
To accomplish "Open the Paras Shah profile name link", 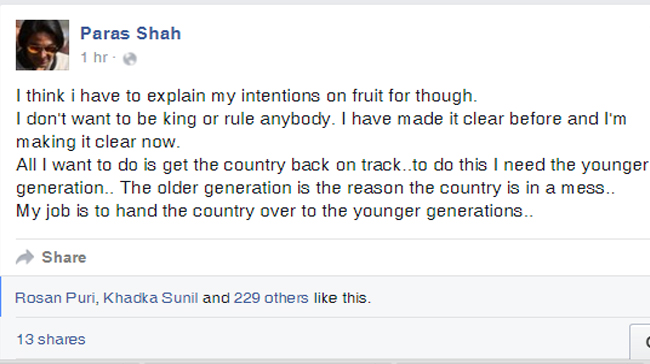I will pos(131,33).
